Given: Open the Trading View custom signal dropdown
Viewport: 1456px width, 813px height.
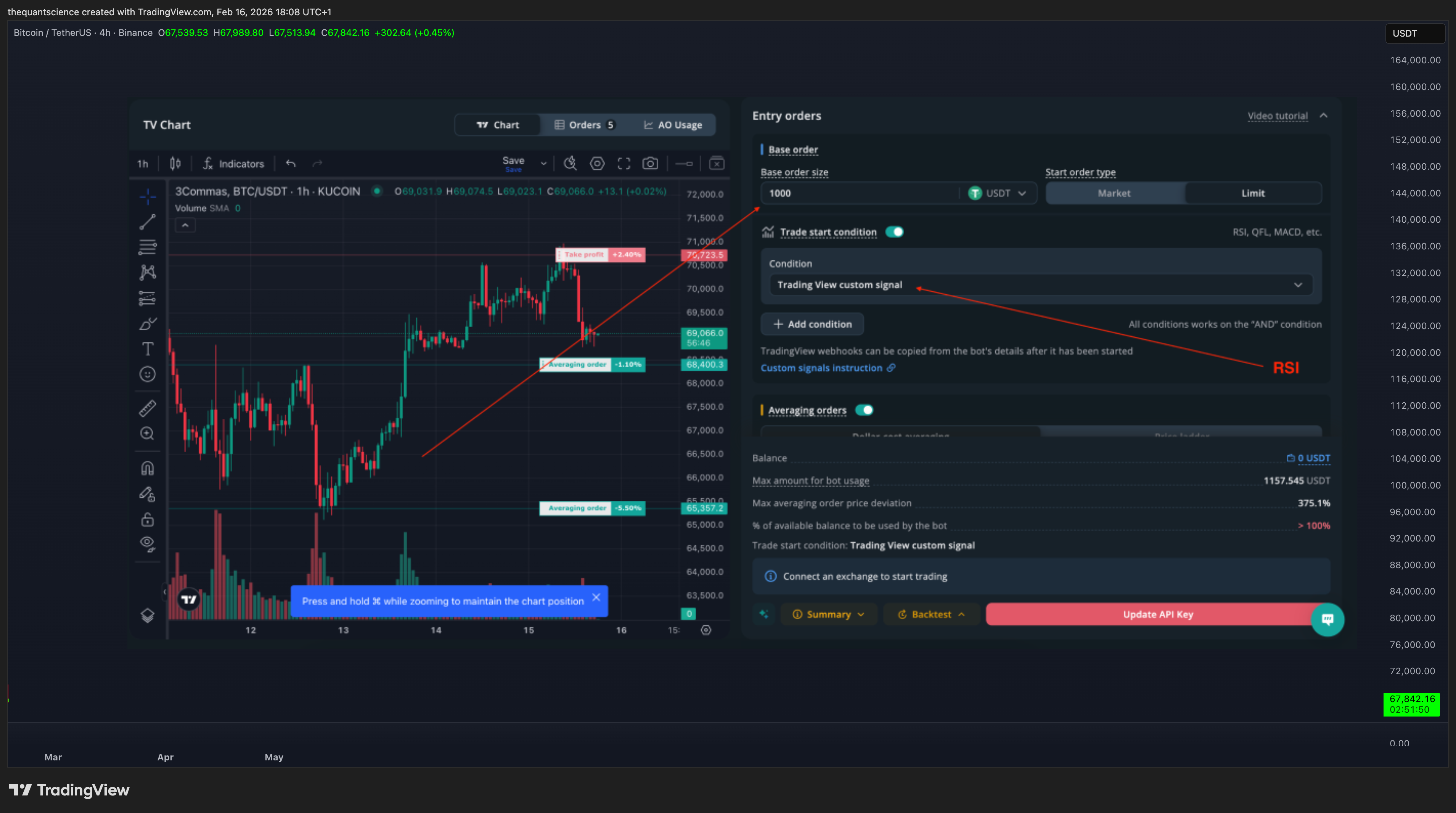Looking at the screenshot, I should coord(1041,285).
